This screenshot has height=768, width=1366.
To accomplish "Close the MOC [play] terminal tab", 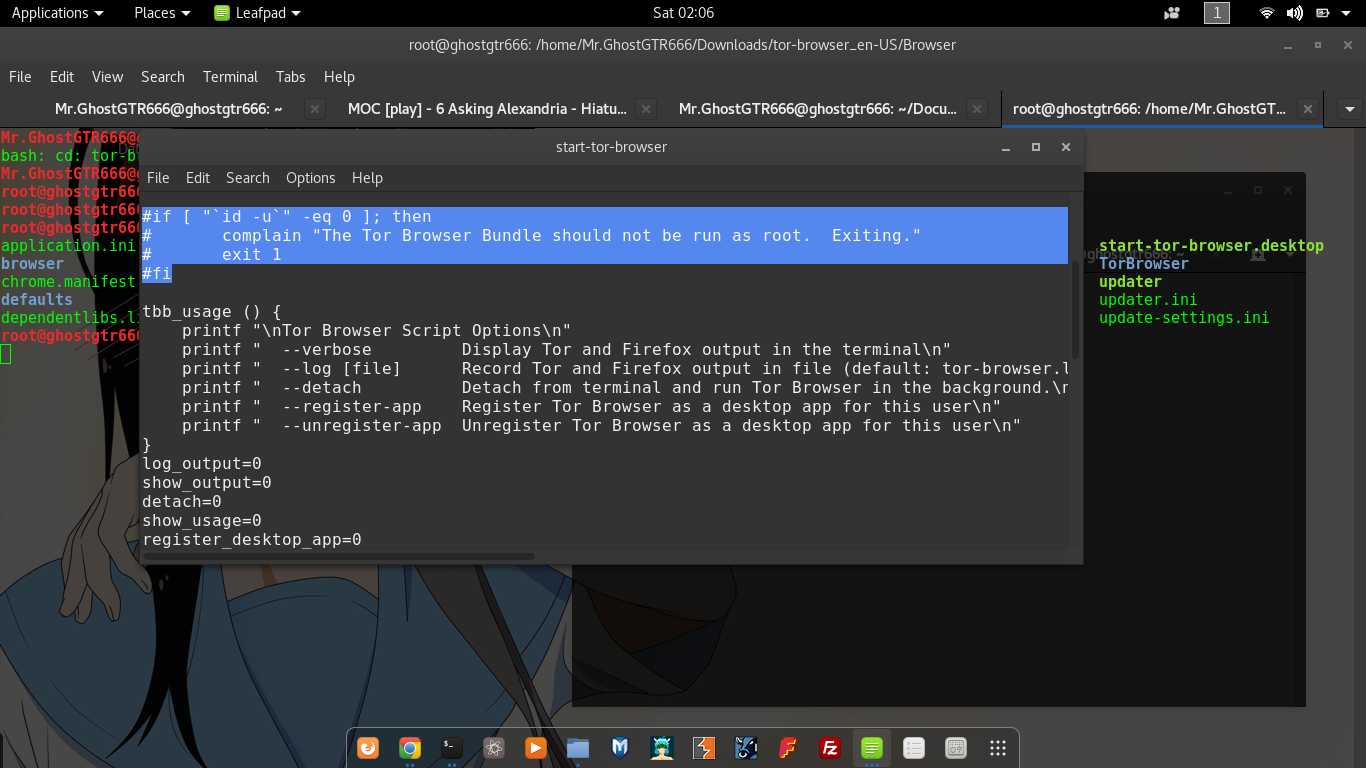I will (646, 109).
